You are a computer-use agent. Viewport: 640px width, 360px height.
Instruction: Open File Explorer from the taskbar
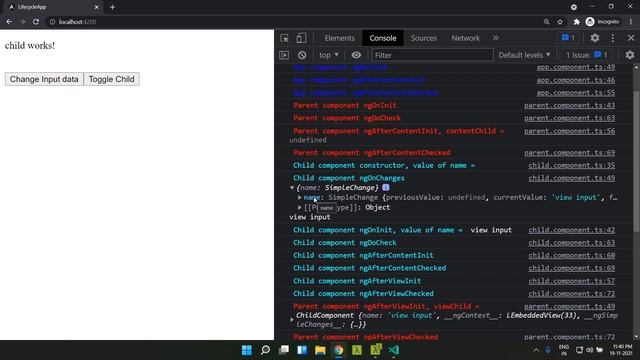tap(320, 350)
